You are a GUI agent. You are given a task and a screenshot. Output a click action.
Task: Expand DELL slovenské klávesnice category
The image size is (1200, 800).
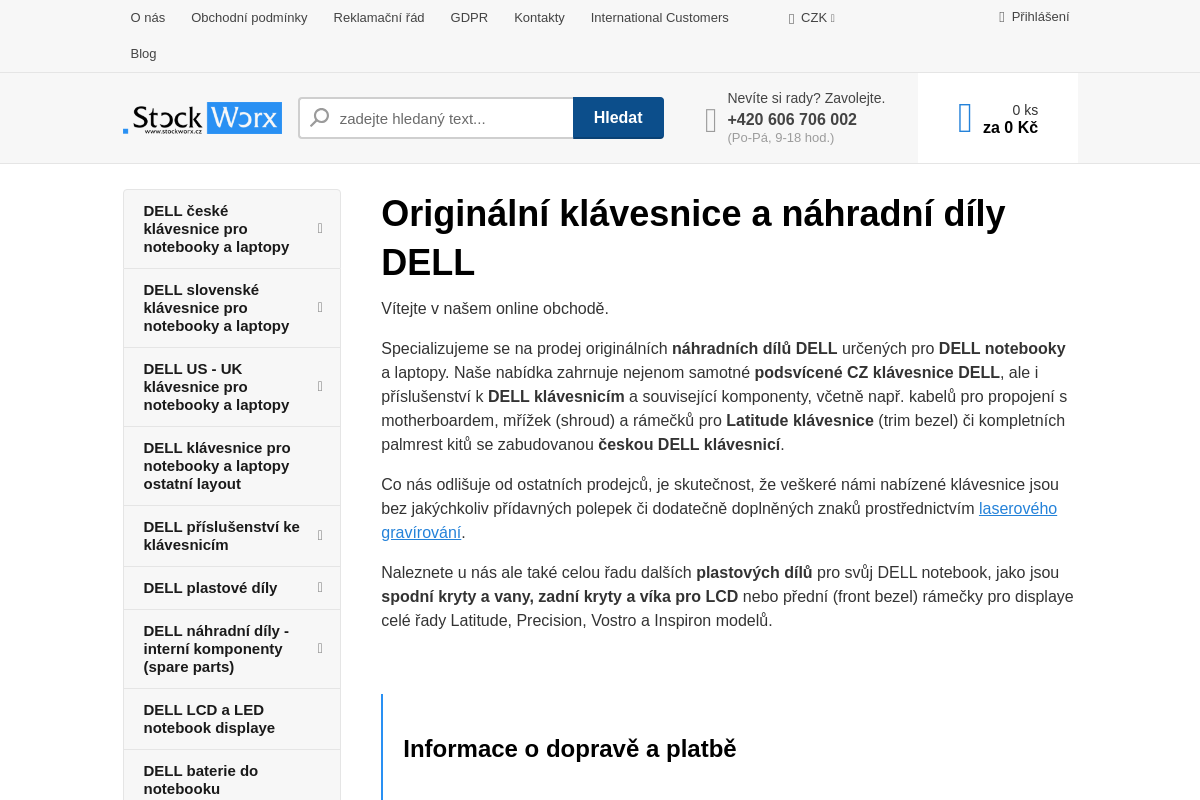pos(320,308)
